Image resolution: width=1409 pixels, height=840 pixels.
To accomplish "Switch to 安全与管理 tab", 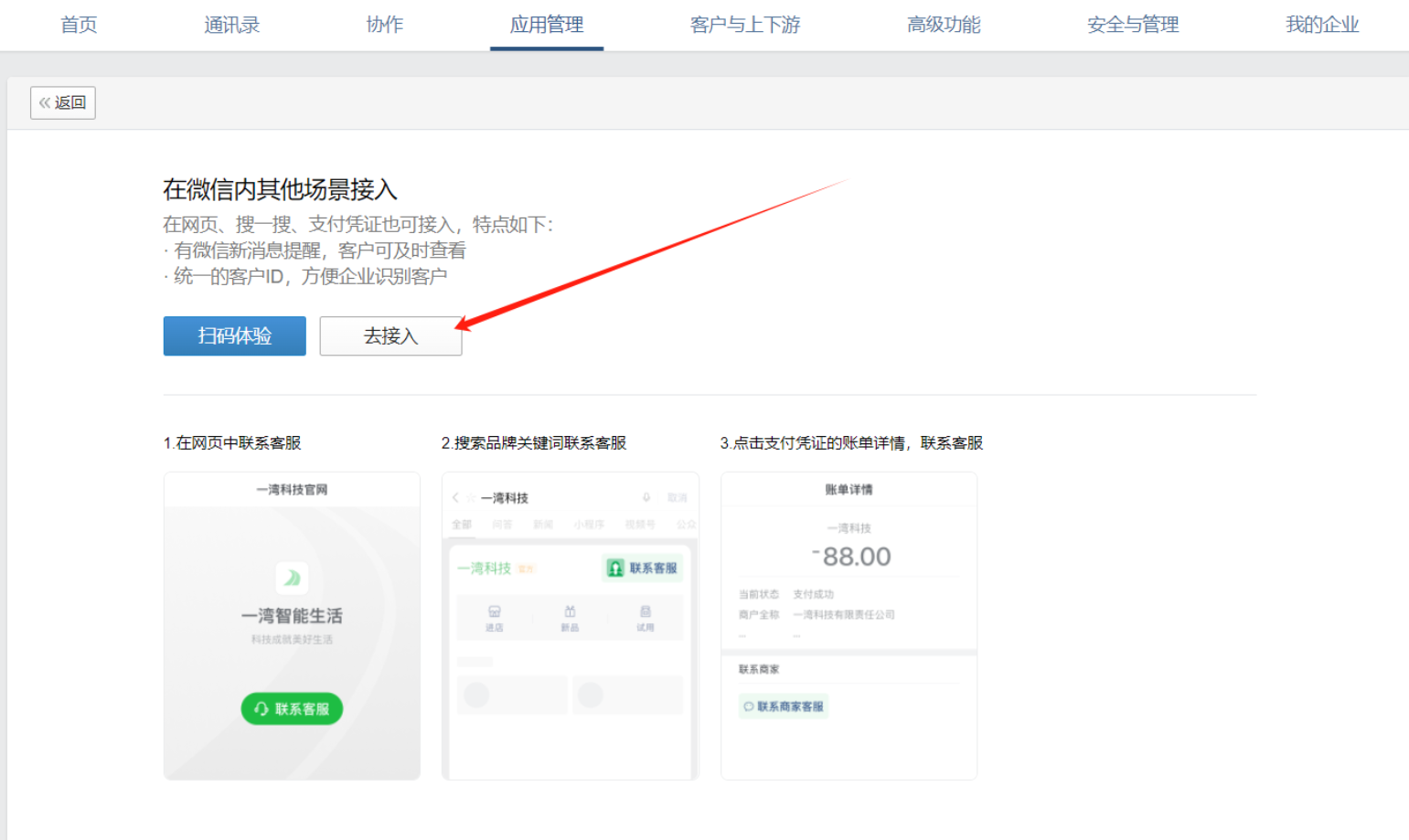I will (1132, 25).
